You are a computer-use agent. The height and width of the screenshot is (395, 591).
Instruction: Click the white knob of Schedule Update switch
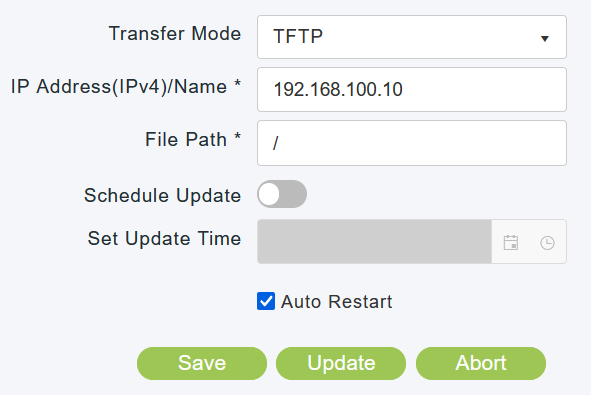pyautogui.click(x=269, y=194)
